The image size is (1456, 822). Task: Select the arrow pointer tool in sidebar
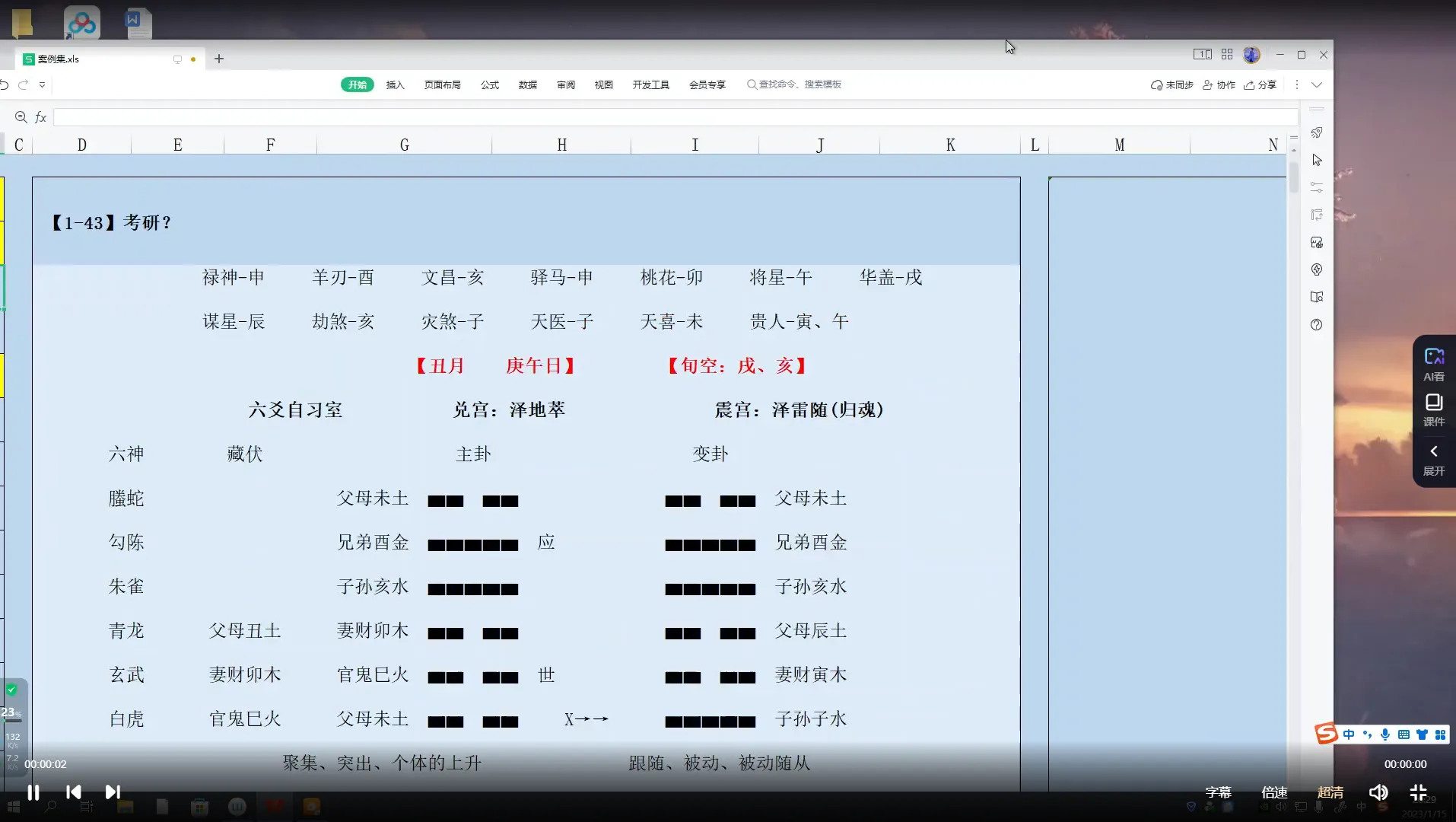(x=1317, y=160)
